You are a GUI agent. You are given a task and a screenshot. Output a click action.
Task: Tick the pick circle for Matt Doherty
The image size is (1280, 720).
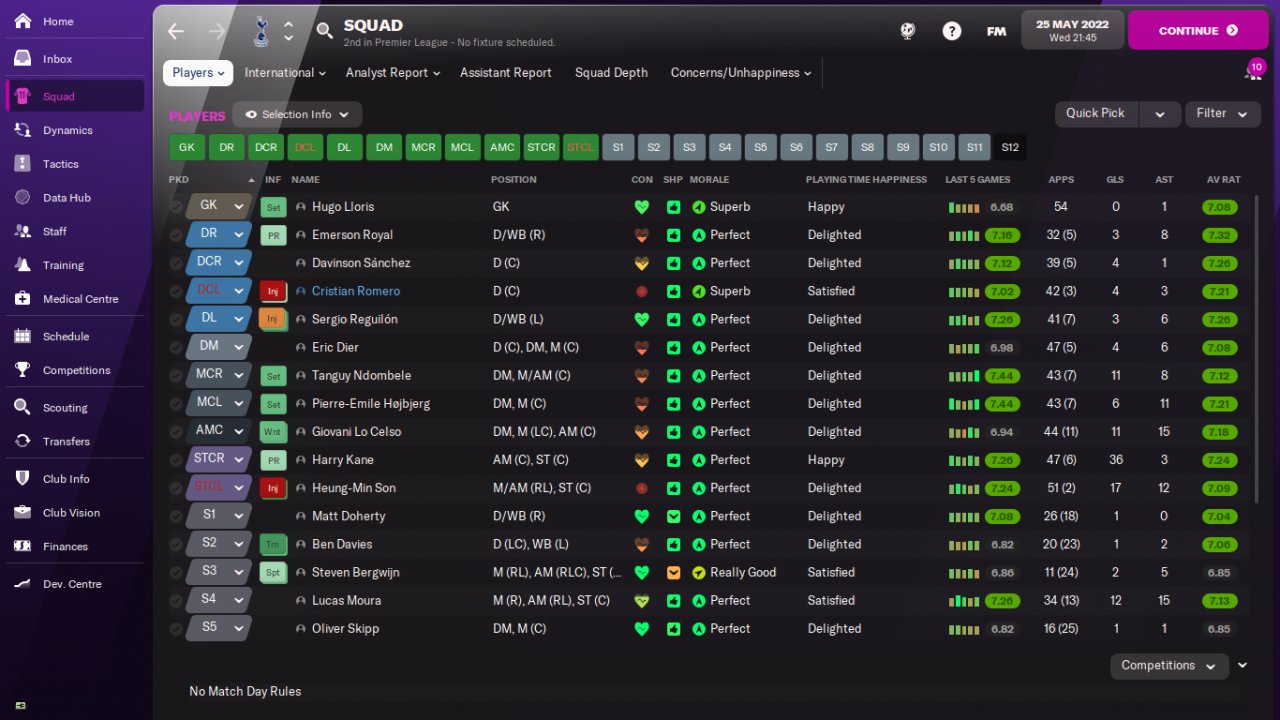(176, 516)
